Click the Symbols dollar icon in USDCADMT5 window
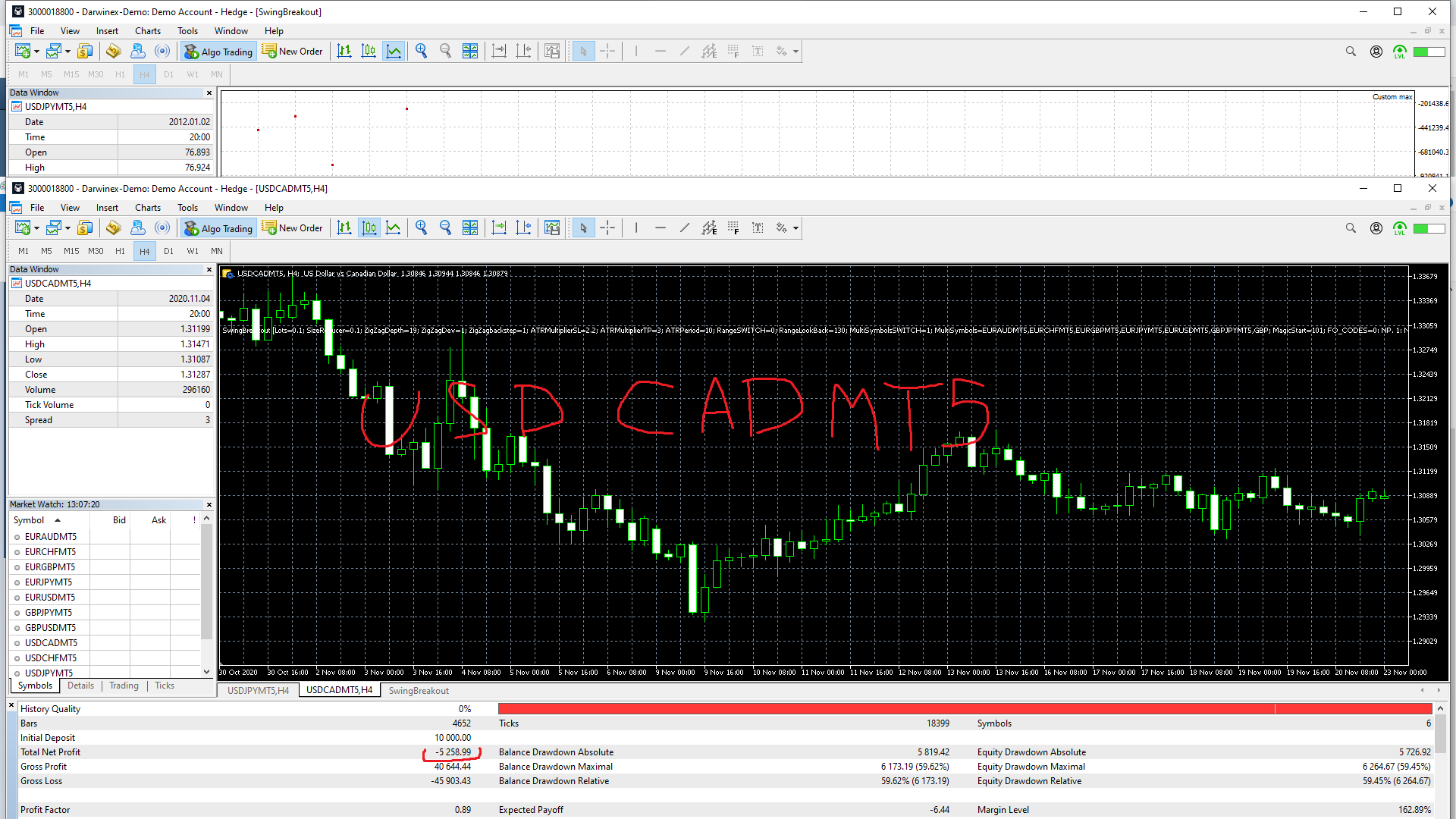 click(85, 228)
